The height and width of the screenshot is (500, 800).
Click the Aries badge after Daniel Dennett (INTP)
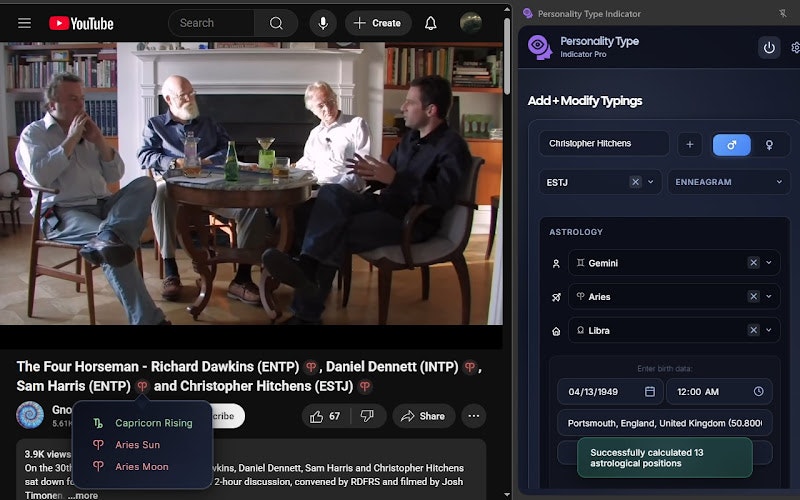point(470,367)
